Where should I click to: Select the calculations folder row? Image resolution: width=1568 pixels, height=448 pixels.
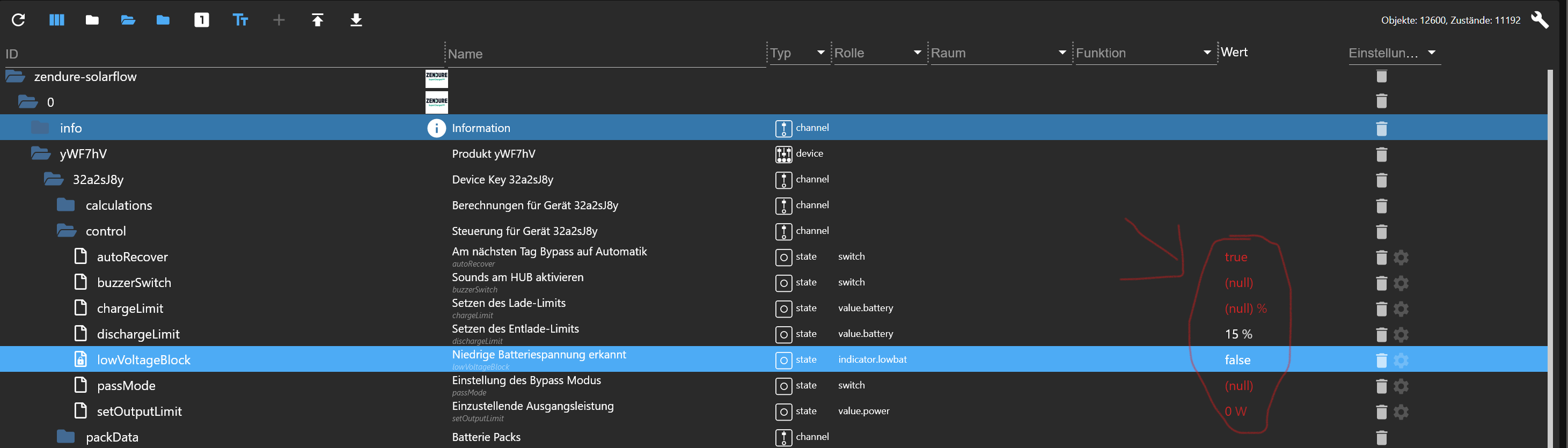coord(119,205)
